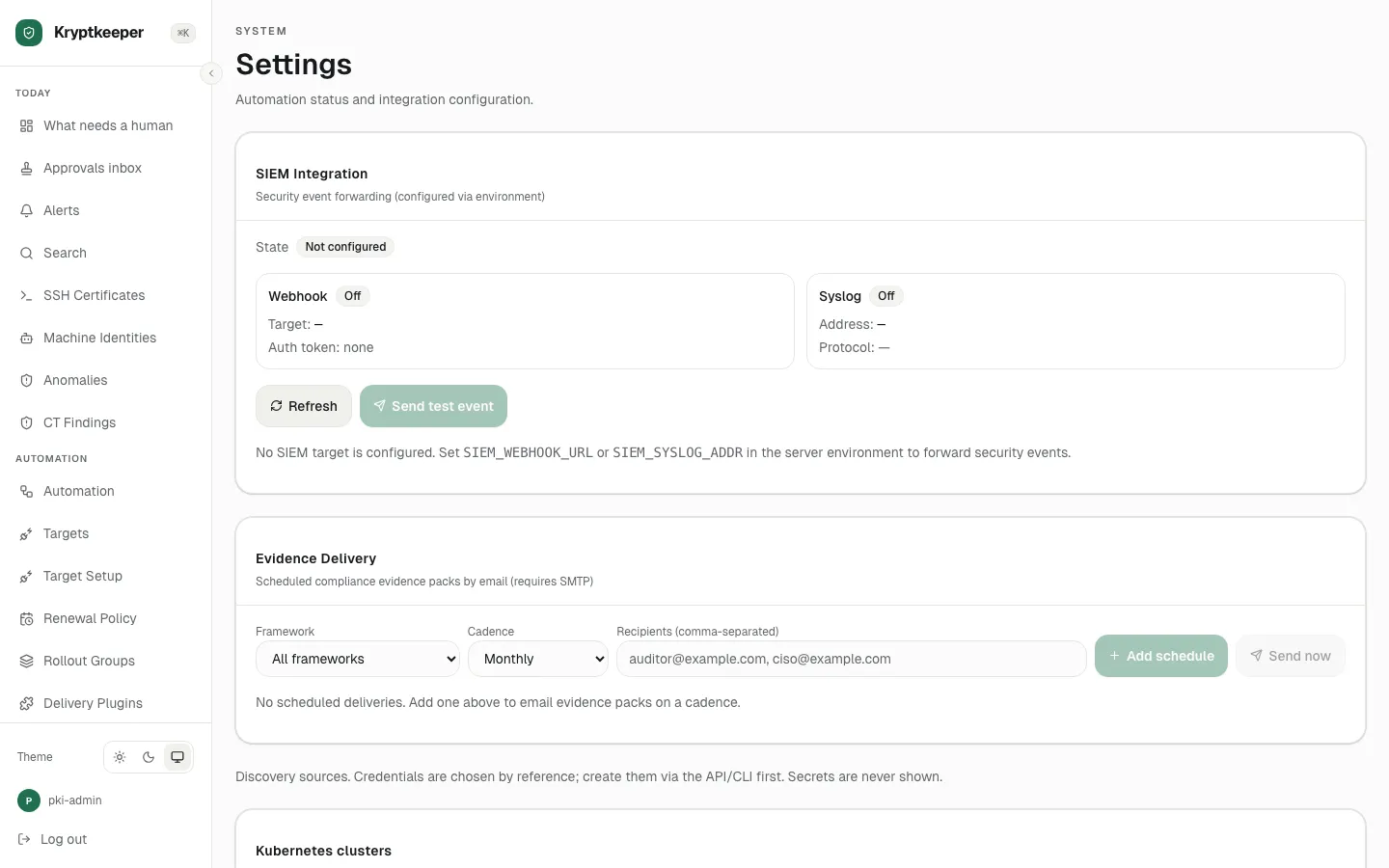Click the CT Findings shield icon
This screenshot has height=868, width=1389.
(26, 423)
